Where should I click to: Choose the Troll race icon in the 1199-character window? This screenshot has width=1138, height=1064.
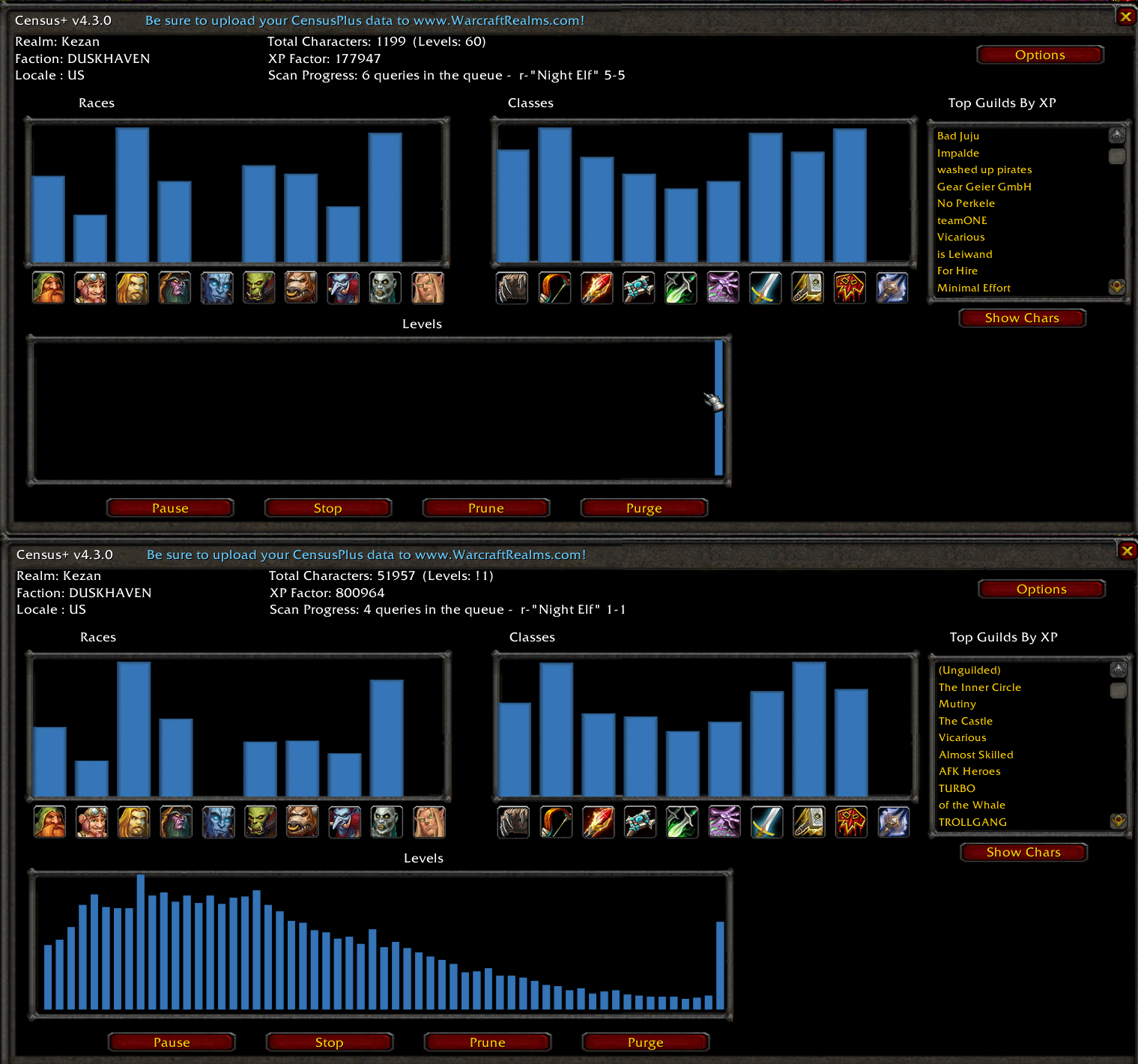click(343, 288)
